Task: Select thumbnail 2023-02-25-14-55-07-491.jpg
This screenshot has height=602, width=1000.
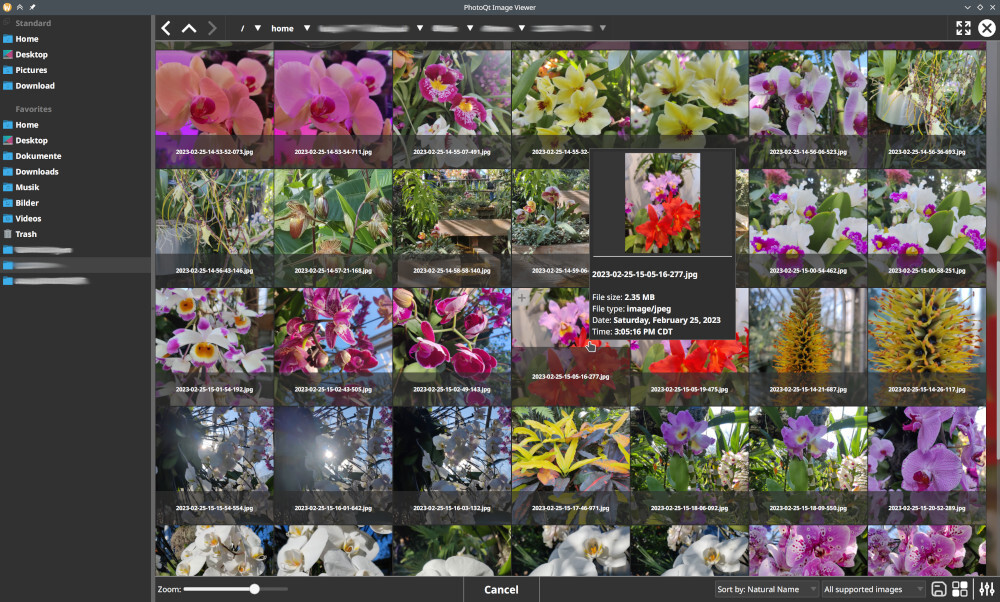Action: pyautogui.click(x=452, y=109)
